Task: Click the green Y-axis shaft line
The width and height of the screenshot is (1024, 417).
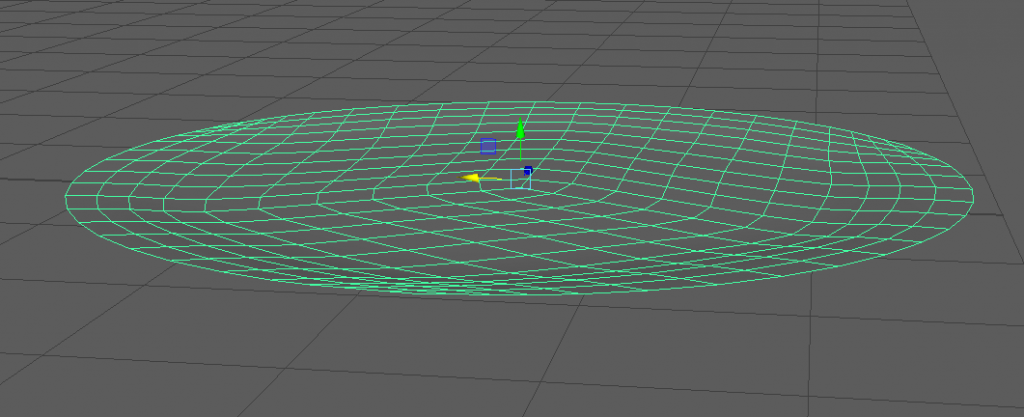Action: point(520,153)
